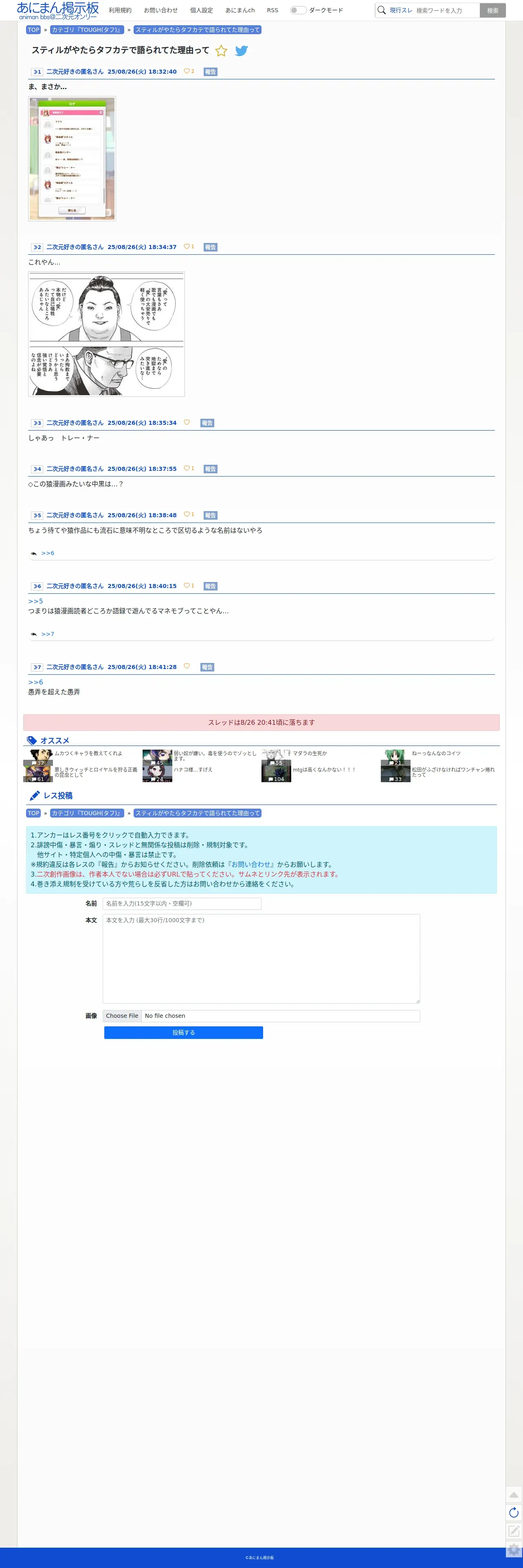Like post 1 with its heart icon
Viewport: 523px width, 1568px height.
[187, 71]
